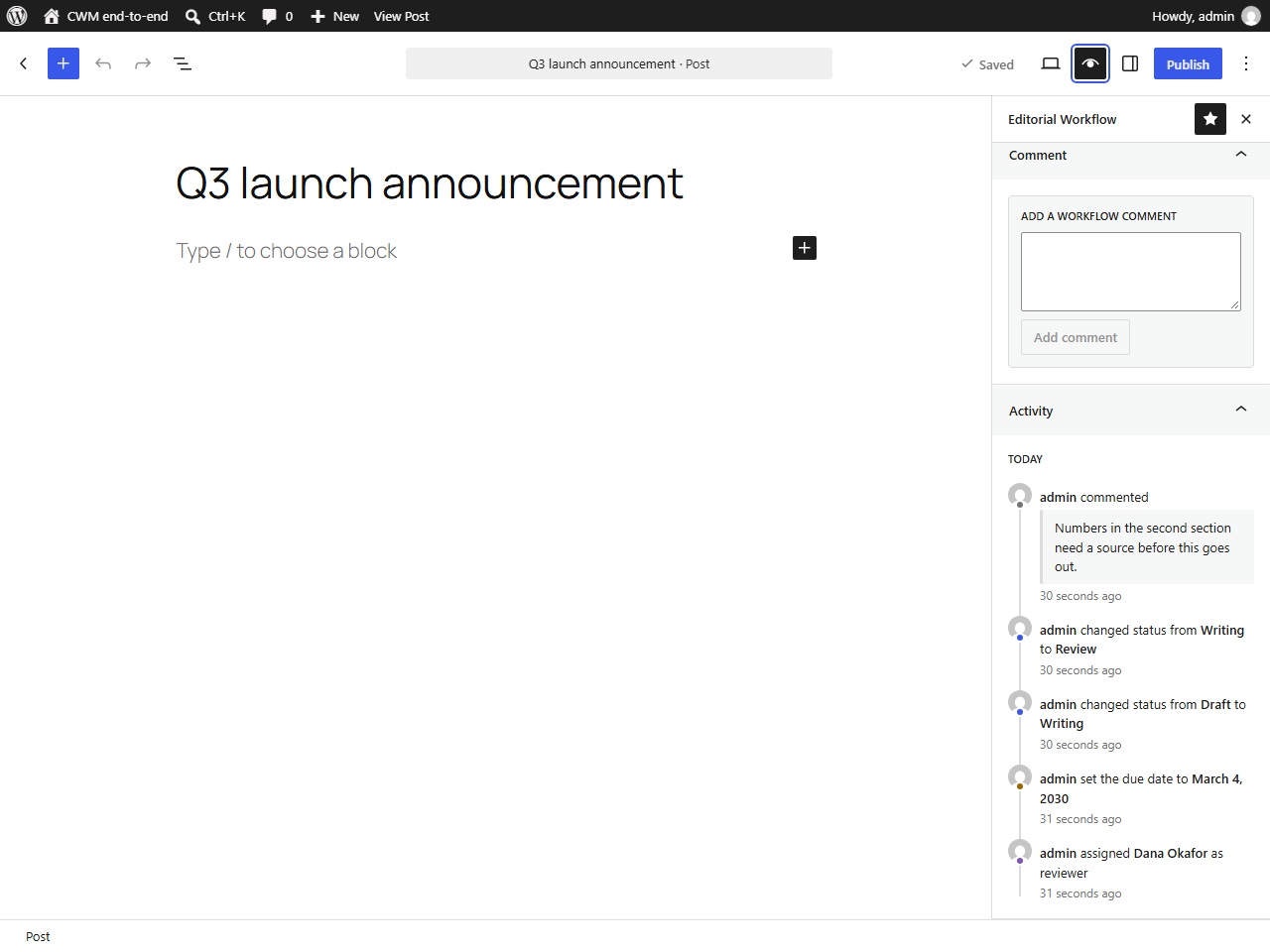Open the WordPress logo menu
This screenshot has height=952, width=1270.
(17, 16)
